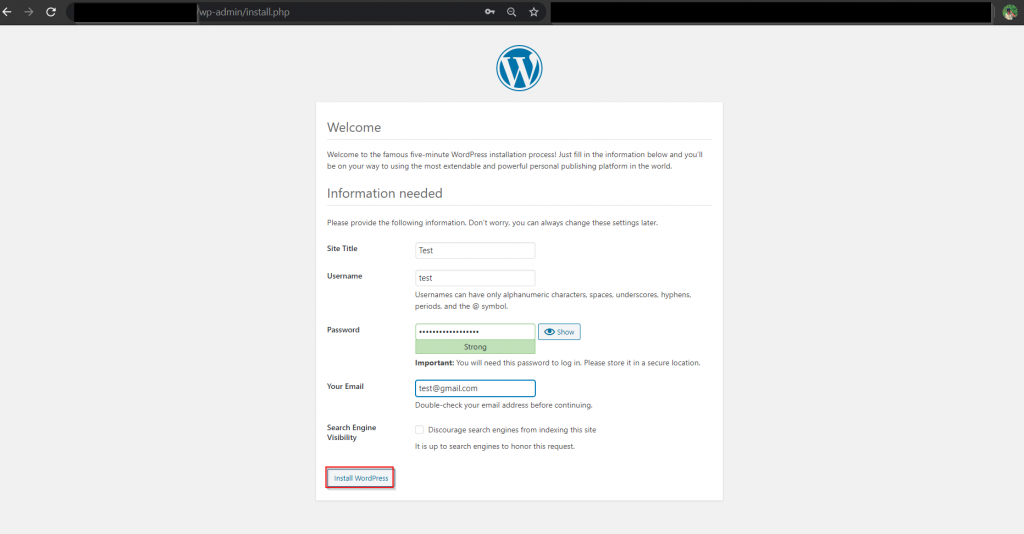Click the Password label
The width and height of the screenshot is (1024, 534).
tap(343, 330)
